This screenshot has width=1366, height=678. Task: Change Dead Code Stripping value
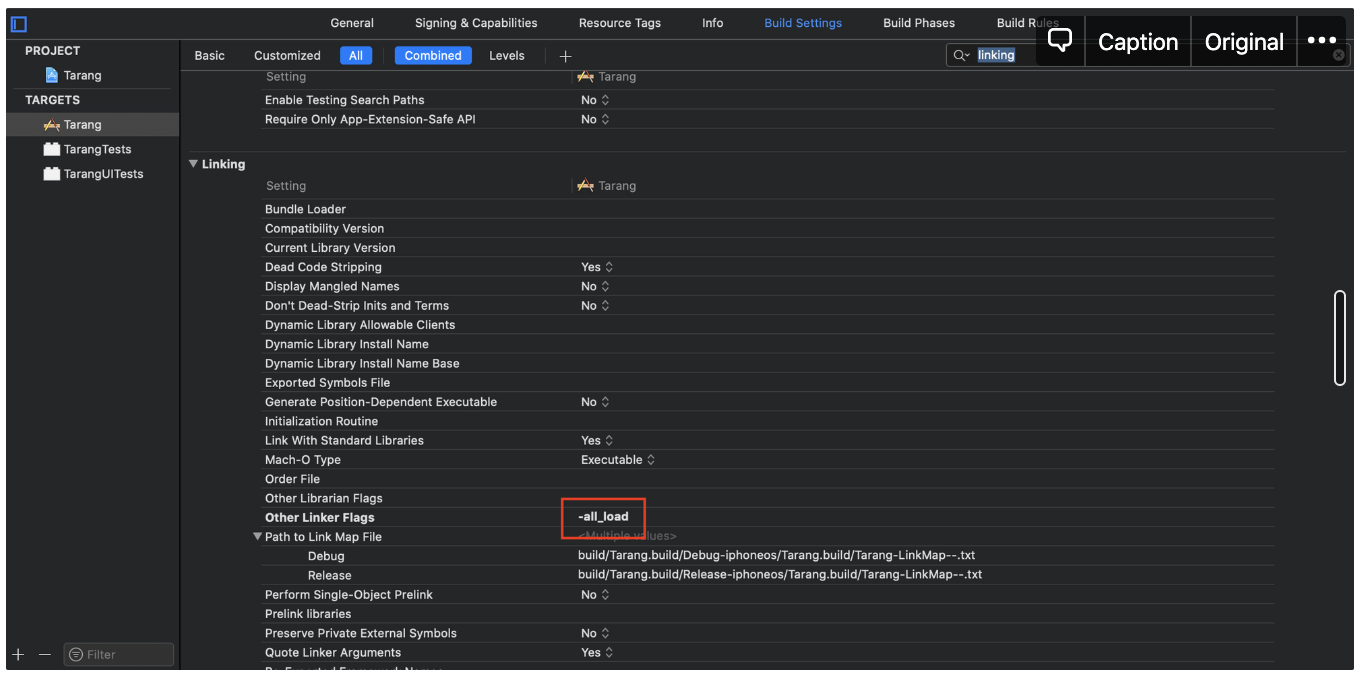coord(597,267)
